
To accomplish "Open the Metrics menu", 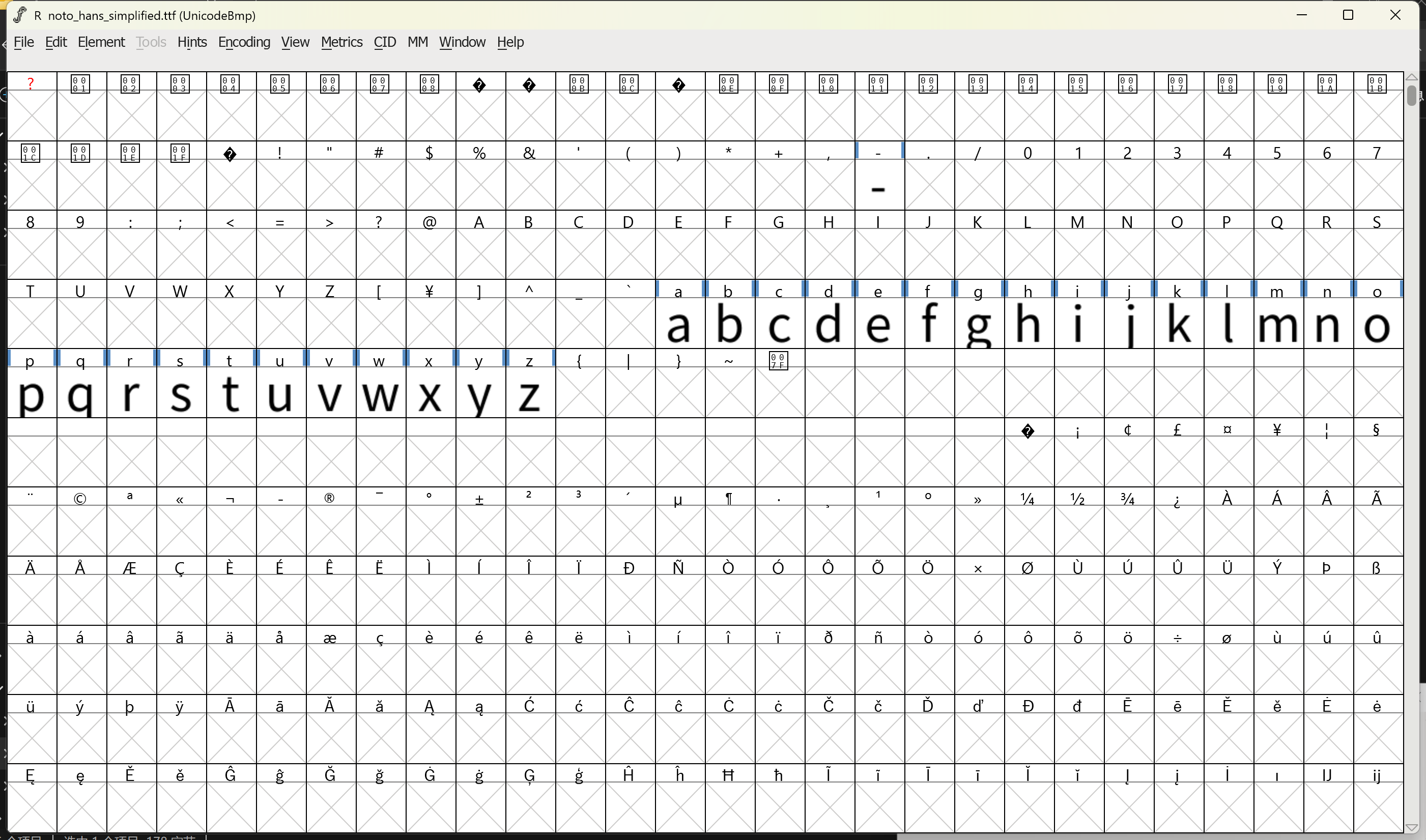I will (x=341, y=42).
